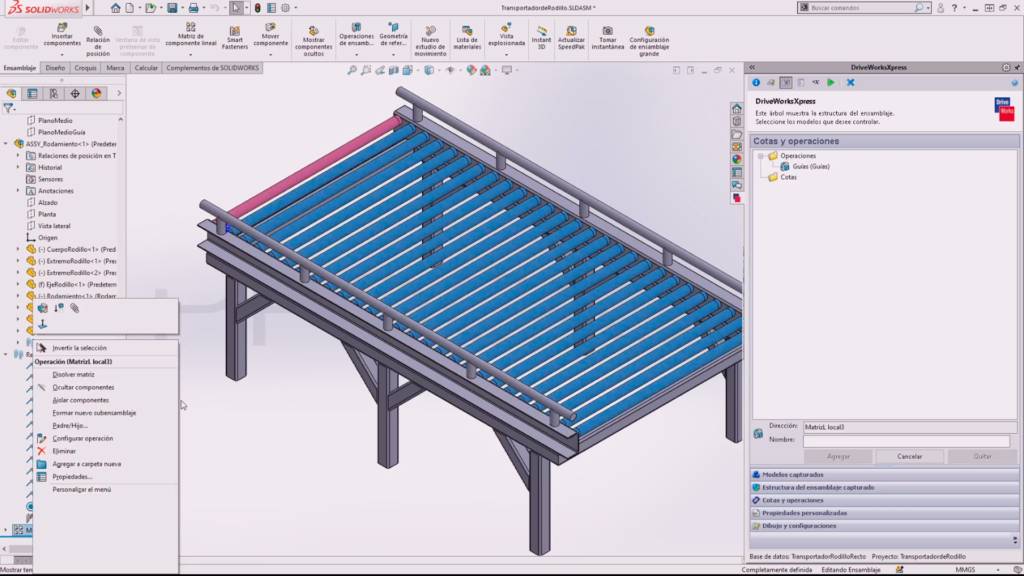Open Dibujo y configuraciones section
1024x576 pixels.
point(885,526)
